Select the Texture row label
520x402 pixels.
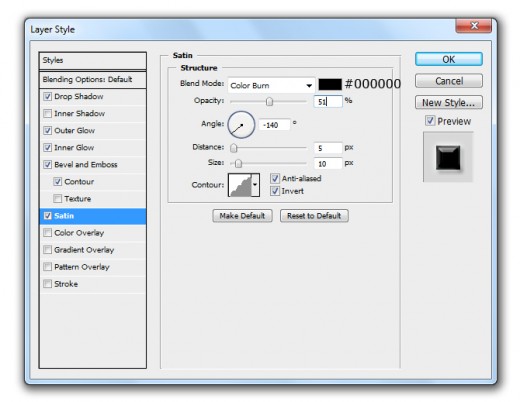(78, 199)
